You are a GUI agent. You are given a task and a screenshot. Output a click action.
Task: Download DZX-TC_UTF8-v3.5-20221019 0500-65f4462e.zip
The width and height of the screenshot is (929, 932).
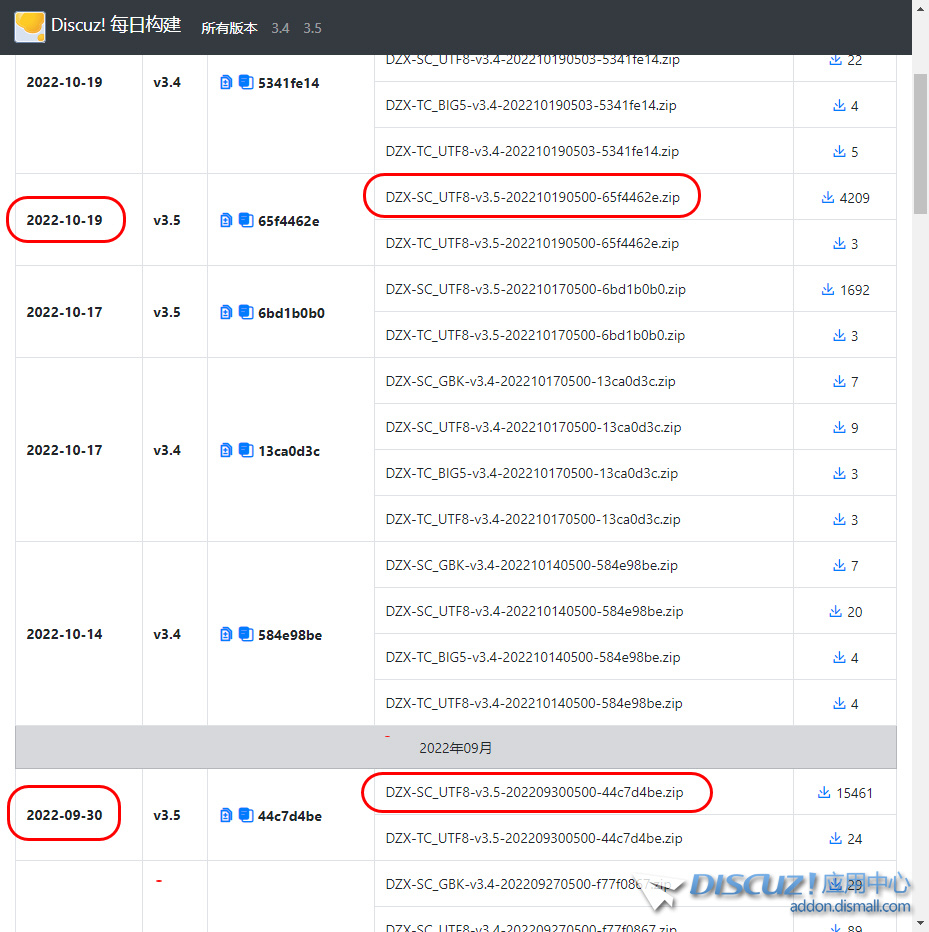pyautogui.click(x=533, y=243)
